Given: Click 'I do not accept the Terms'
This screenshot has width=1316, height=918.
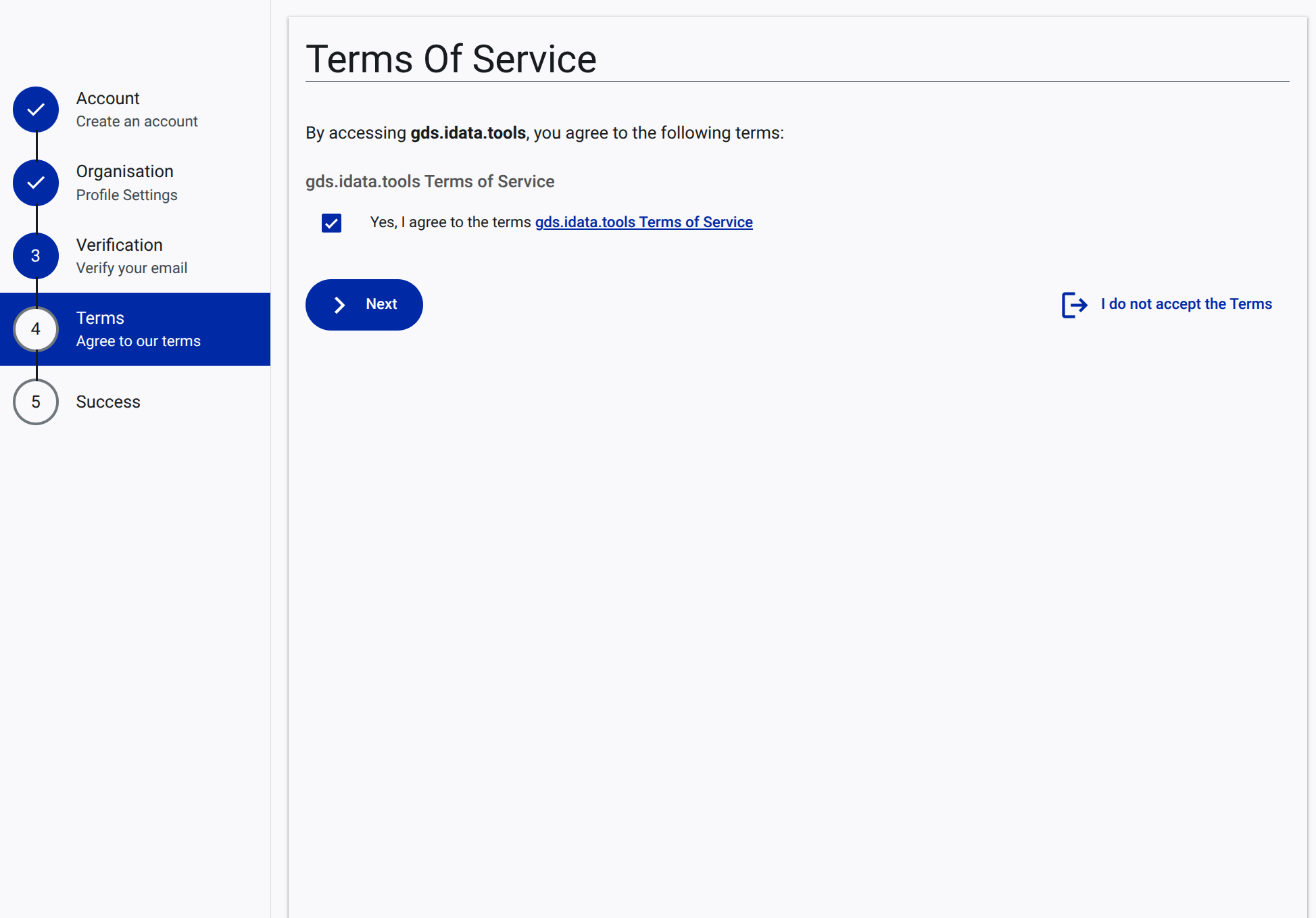Looking at the screenshot, I should tap(1186, 304).
